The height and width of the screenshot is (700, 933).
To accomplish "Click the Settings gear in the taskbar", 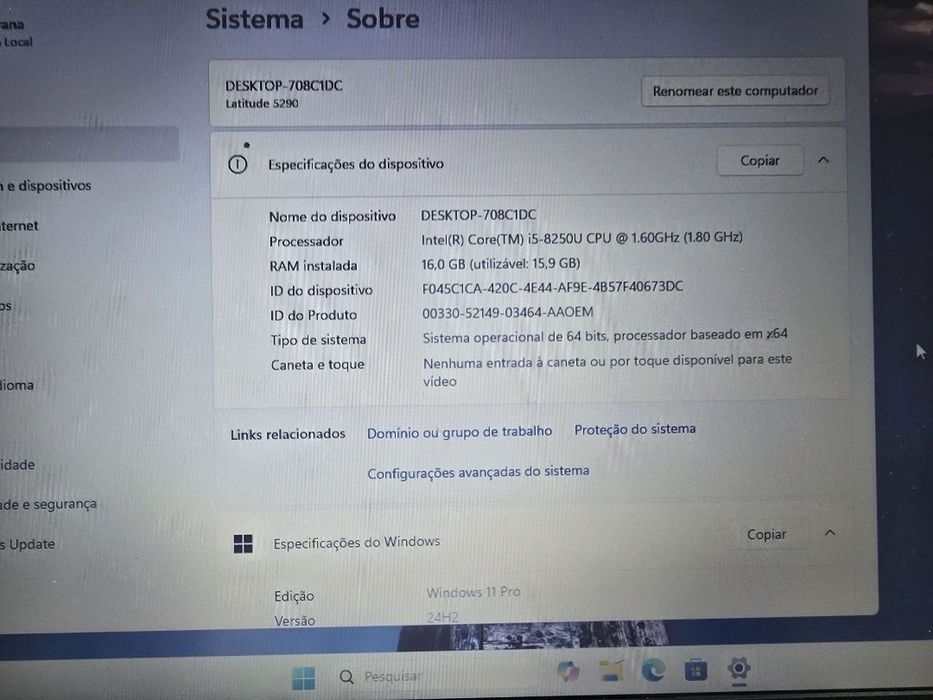I will [738, 668].
